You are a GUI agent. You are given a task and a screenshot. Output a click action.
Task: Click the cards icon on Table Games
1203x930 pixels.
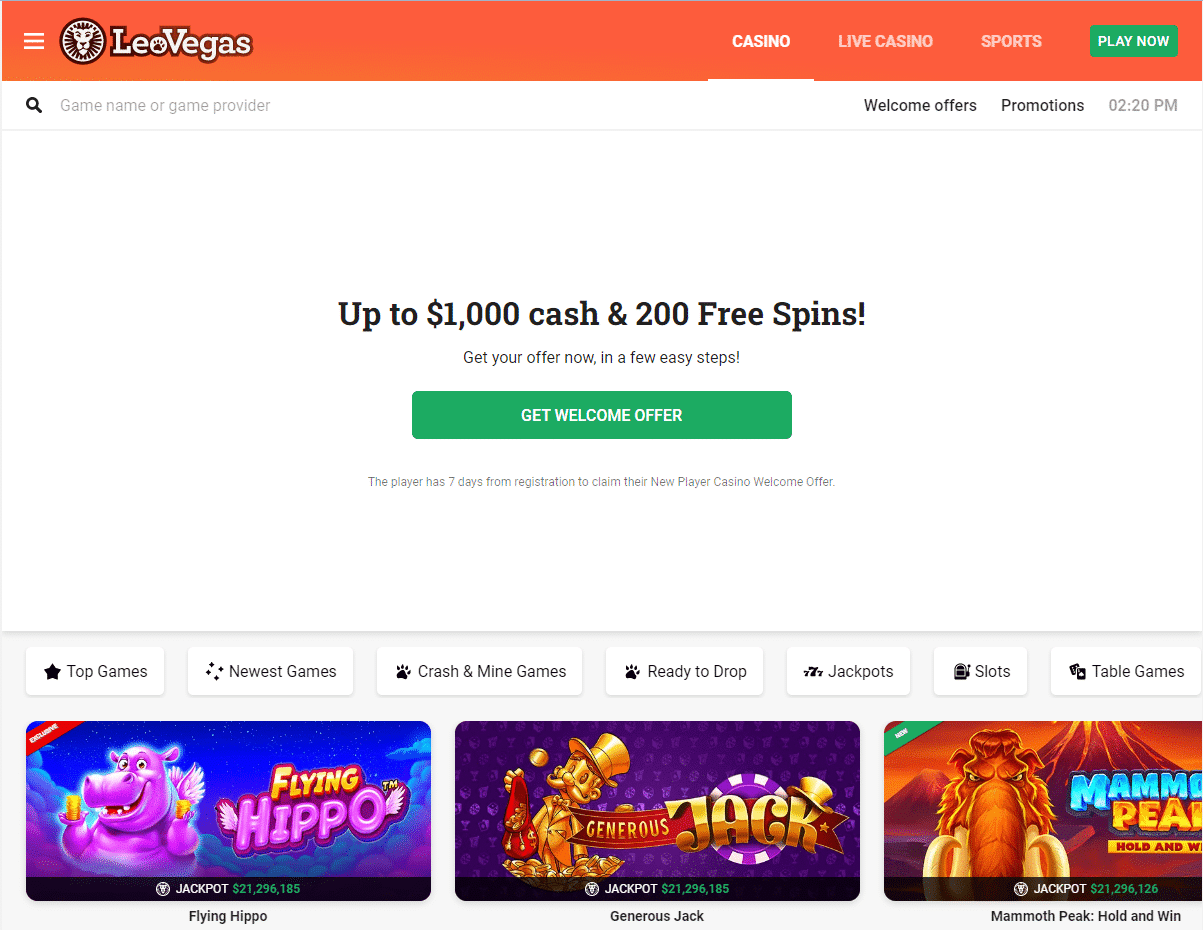1077,672
